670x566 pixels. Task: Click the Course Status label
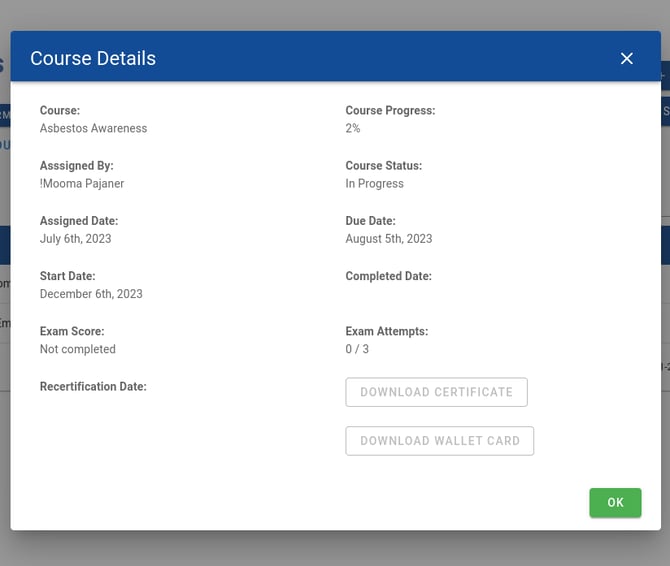(383, 166)
